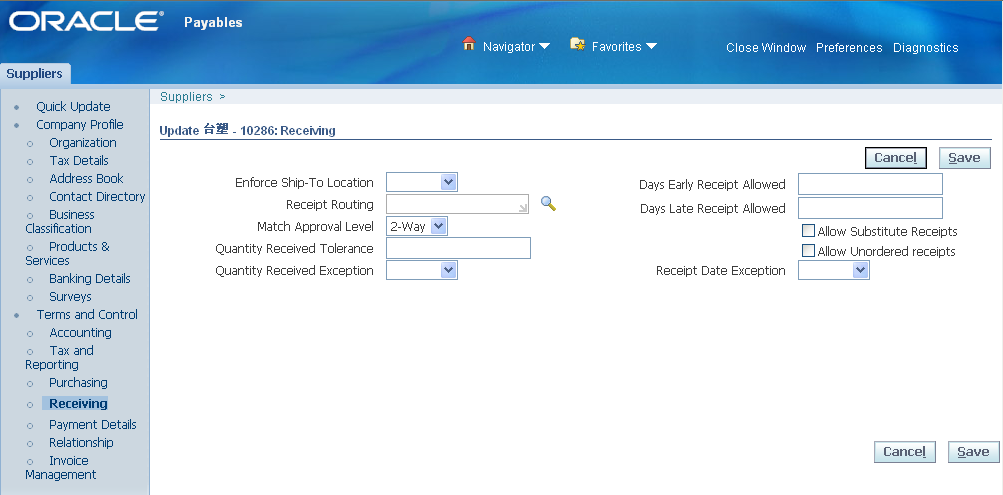
Task: Click the Receipt Routing input field
Action: tap(457, 204)
